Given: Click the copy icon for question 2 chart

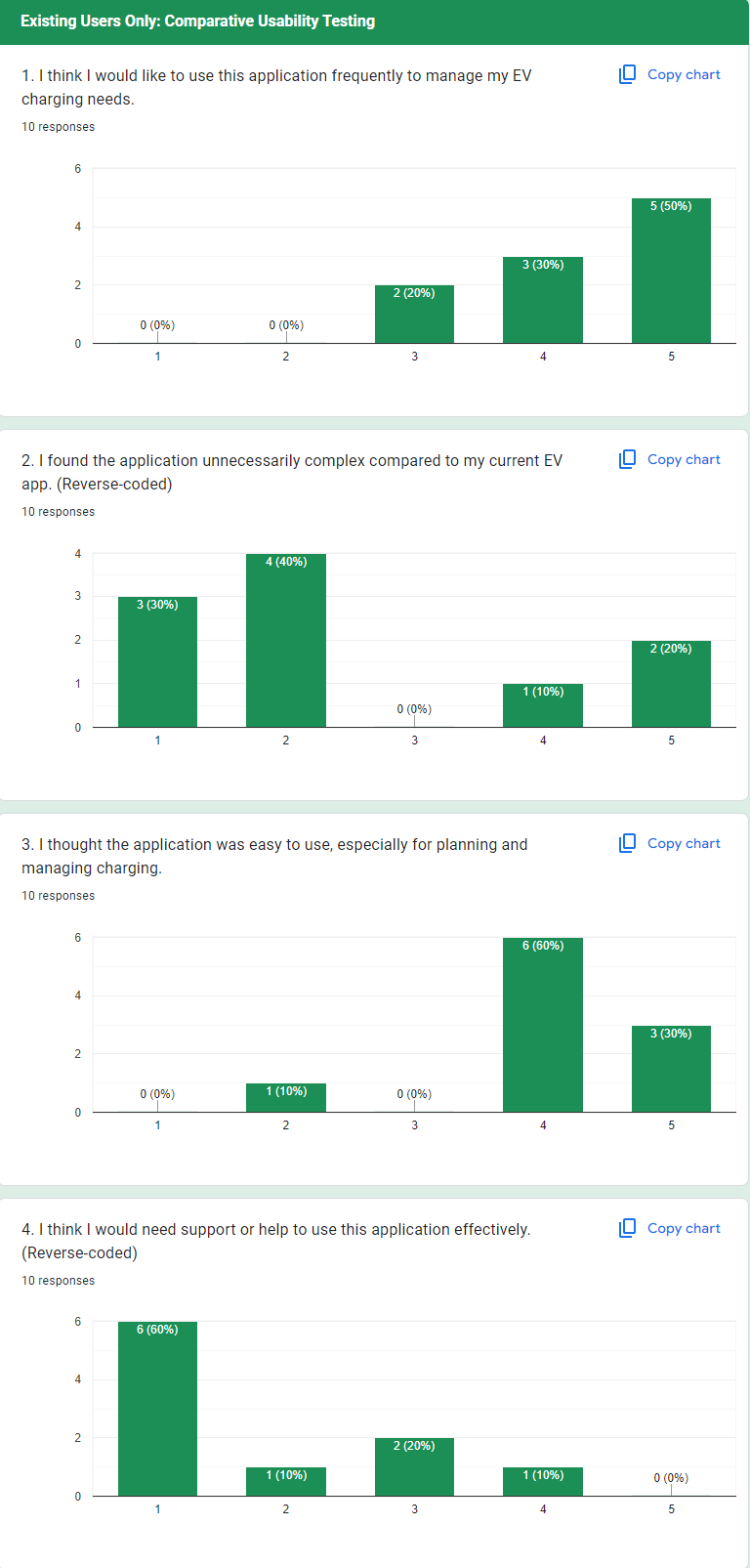Looking at the screenshot, I should (x=628, y=459).
